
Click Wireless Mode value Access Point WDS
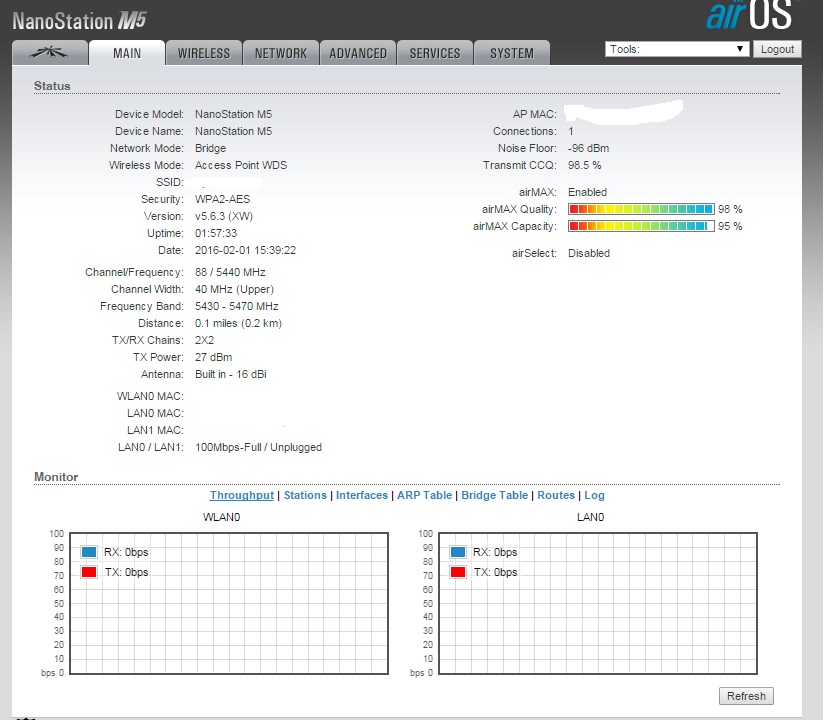241,165
